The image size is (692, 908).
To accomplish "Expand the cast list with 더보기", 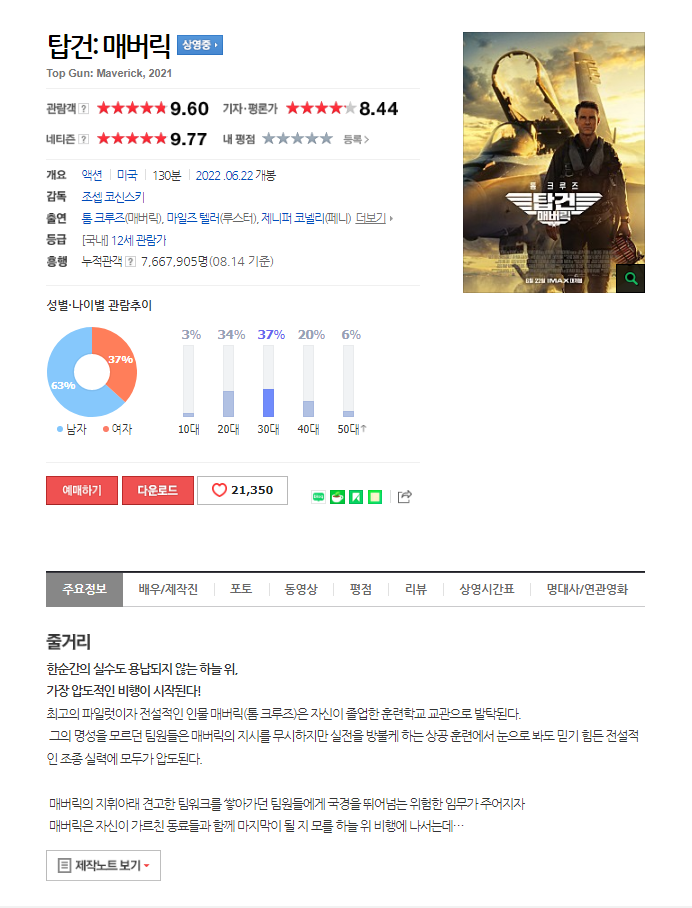I will pyautogui.click(x=374, y=218).
